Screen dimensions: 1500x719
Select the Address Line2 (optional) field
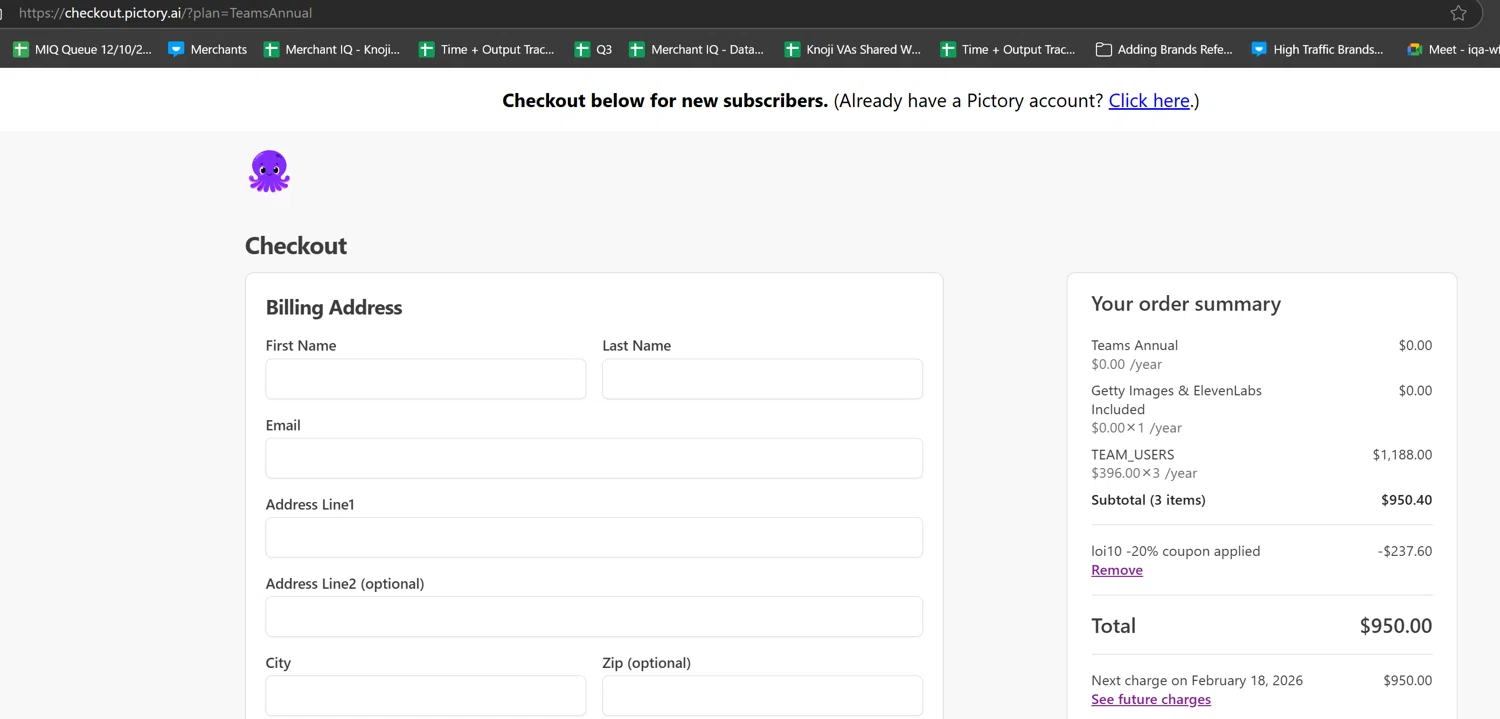(x=594, y=616)
